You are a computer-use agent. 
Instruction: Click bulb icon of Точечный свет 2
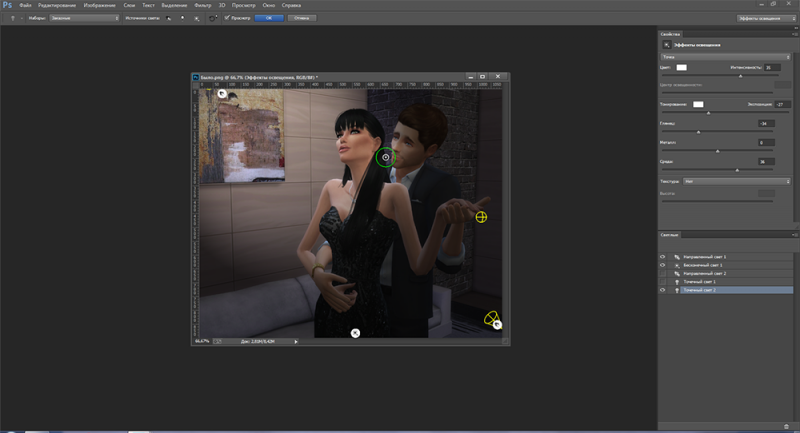[677, 290]
